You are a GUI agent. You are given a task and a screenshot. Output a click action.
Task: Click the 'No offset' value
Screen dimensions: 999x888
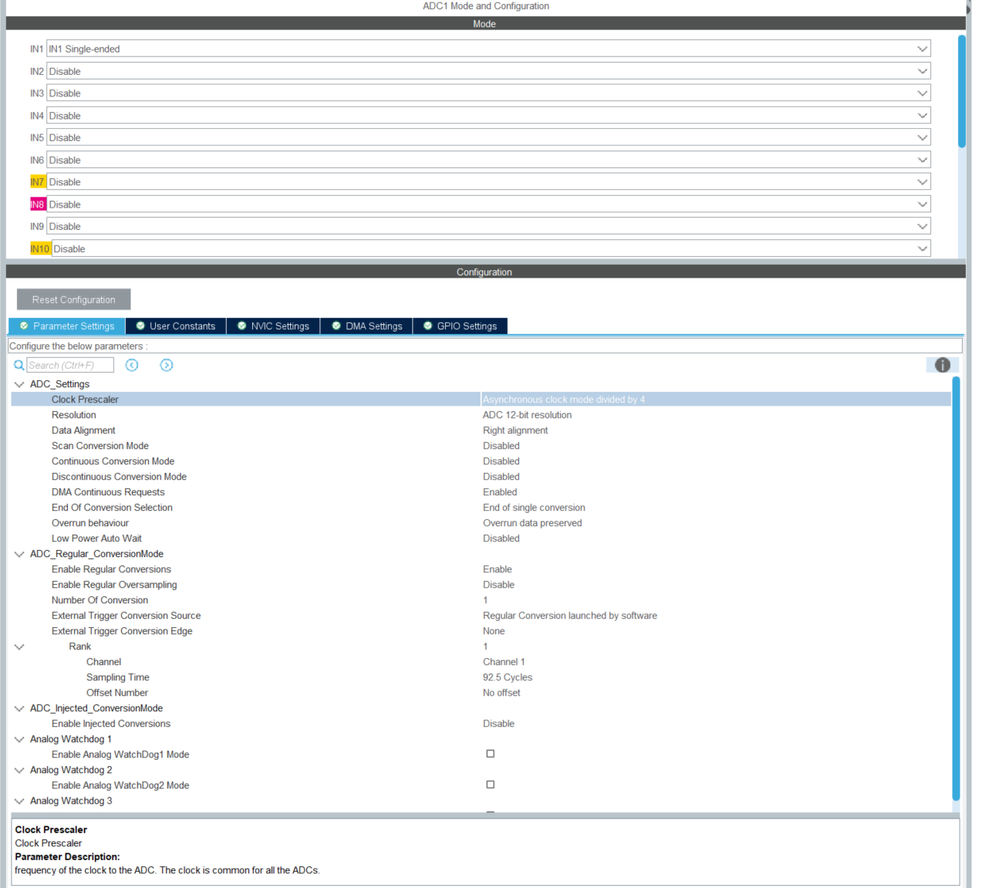pyautogui.click(x=501, y=693)
